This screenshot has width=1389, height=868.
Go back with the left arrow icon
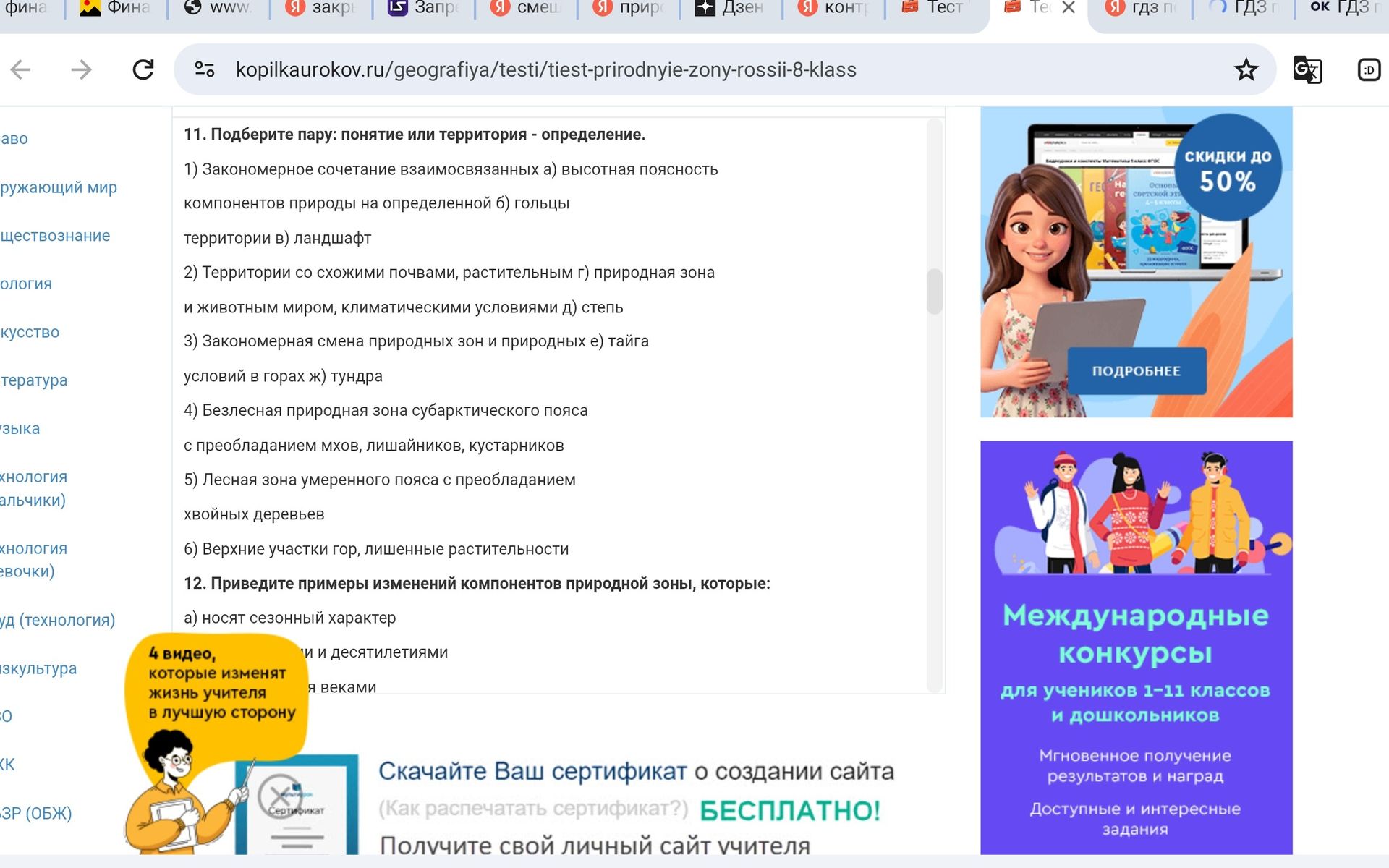click(21, 69)
